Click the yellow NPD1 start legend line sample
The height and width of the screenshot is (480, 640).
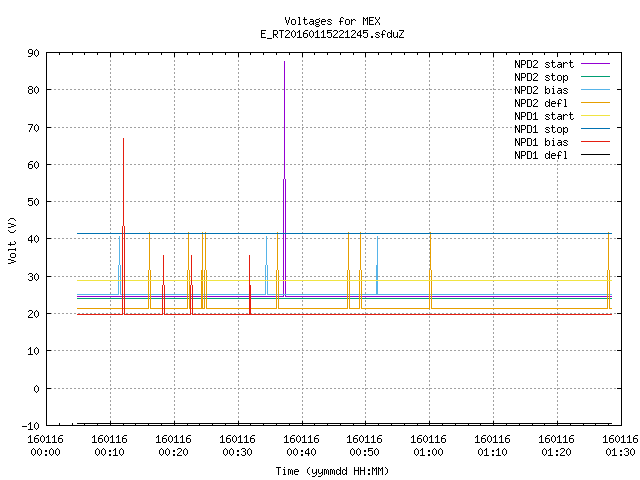coord(595,116)
